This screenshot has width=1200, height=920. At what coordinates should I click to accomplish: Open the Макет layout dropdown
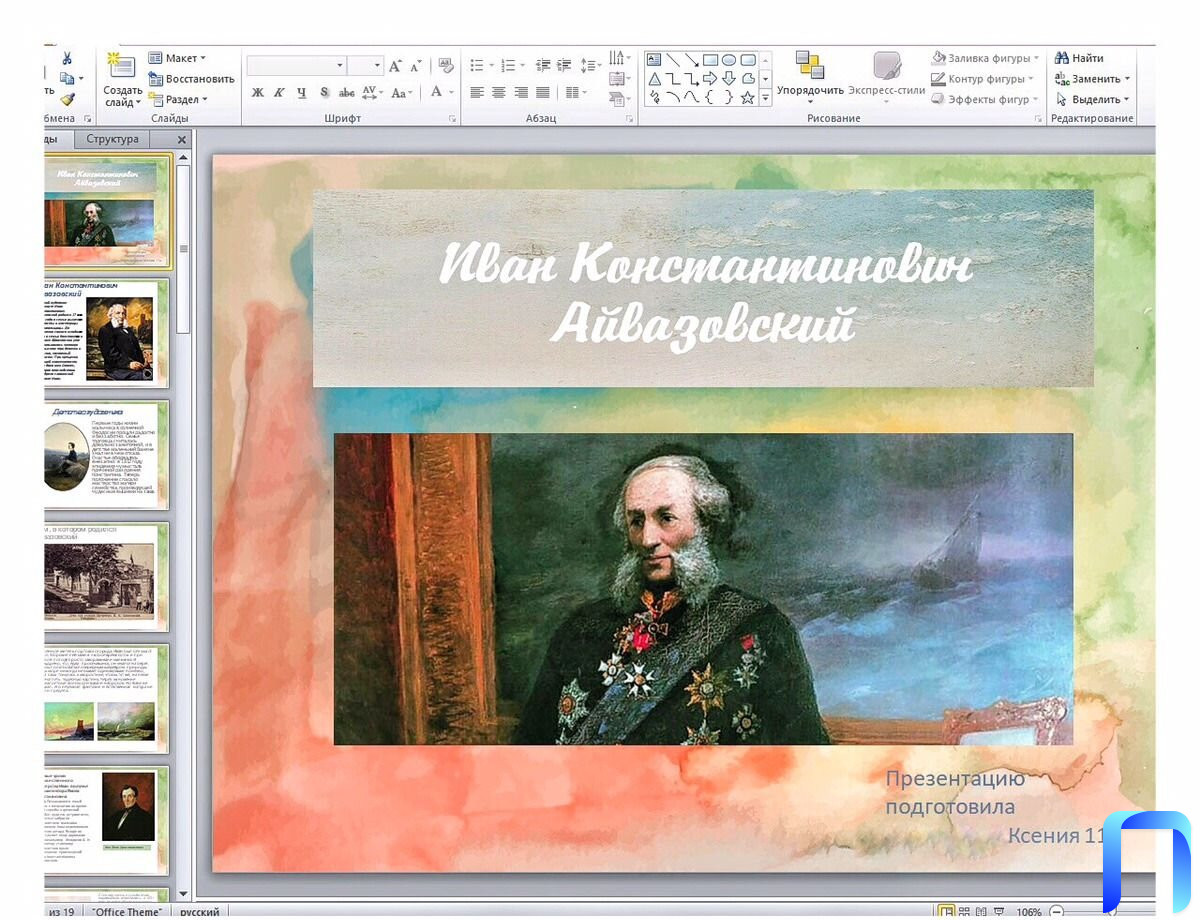pos(177,58)
